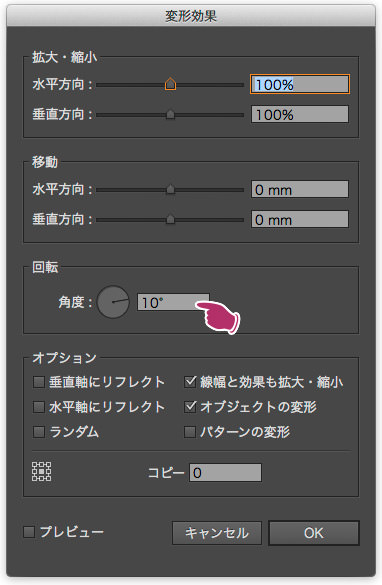Viewport: 382px width, 585px height.
Task: Click the move 水平方向 slider handle
Action: (x=170, y=189)
